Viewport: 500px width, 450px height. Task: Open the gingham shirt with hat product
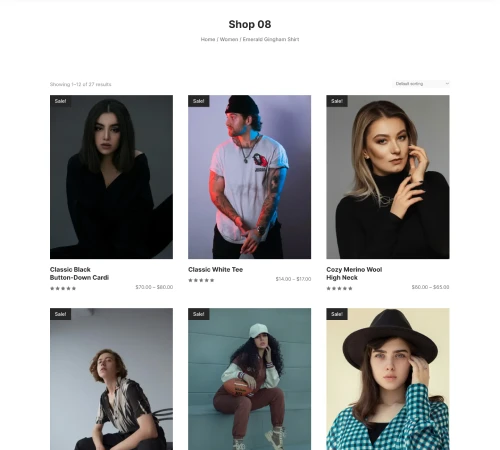point(388,379)
